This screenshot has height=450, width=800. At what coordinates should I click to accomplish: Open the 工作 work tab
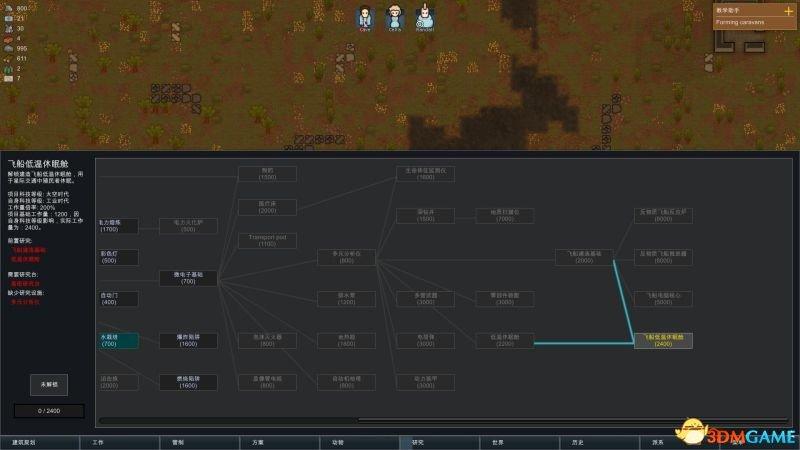(120, 442)
